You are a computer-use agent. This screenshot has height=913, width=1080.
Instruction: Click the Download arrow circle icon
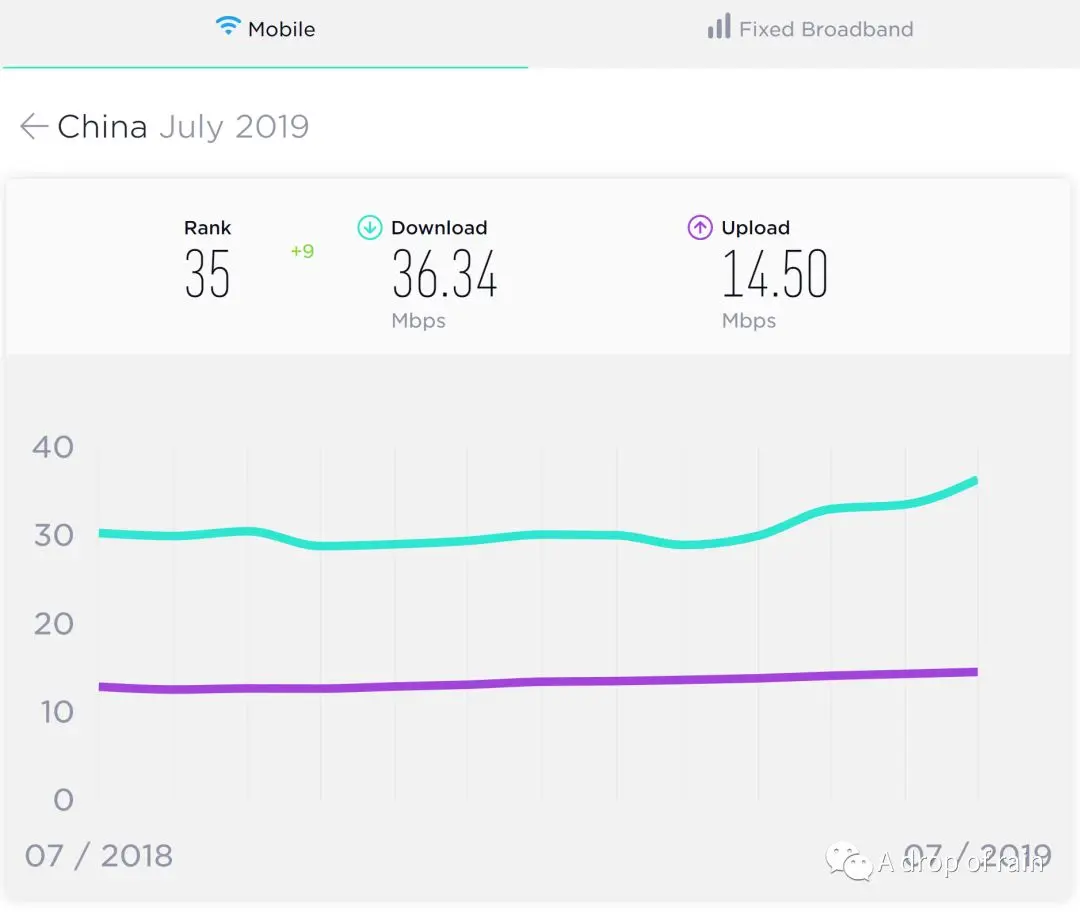(x=370, y=227)
